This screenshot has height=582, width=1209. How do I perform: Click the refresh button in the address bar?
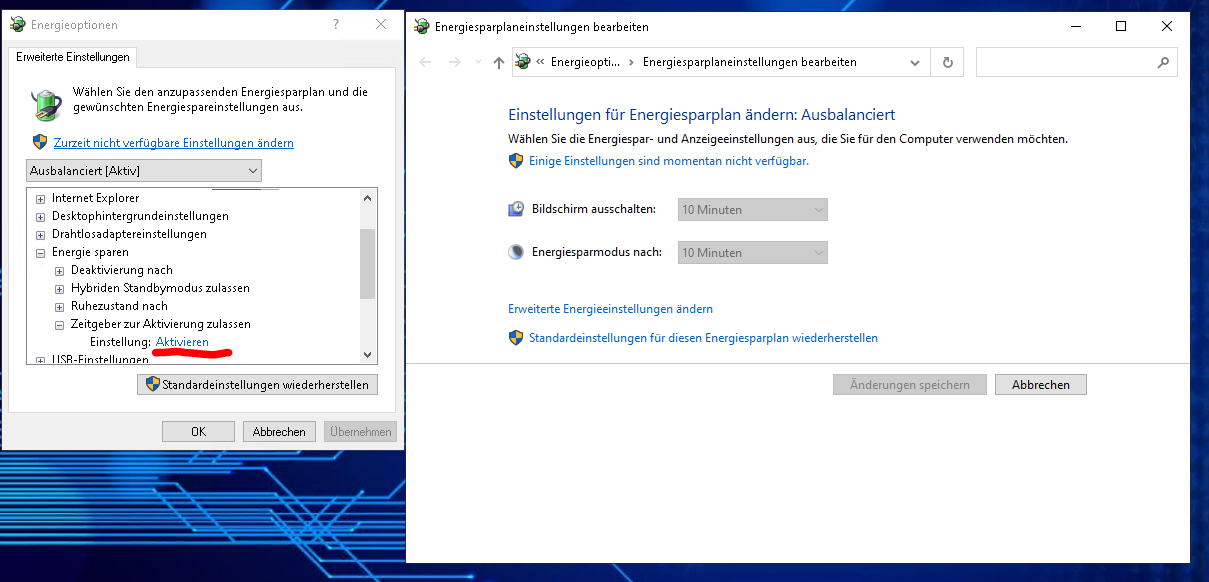(948, 62)
